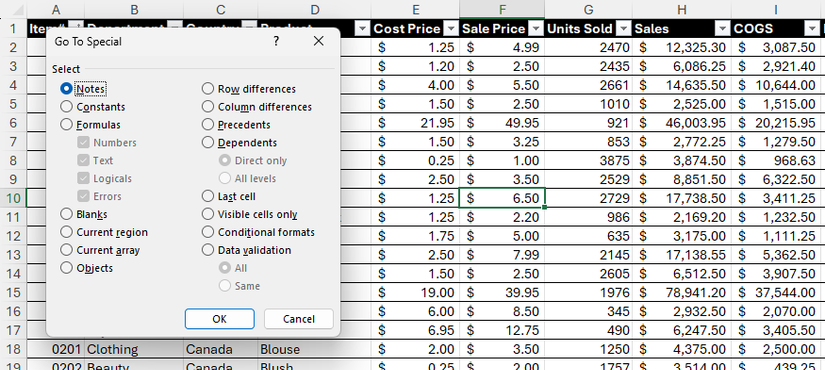Select row 10 header

pyautogui.click(x=13, y=198)
